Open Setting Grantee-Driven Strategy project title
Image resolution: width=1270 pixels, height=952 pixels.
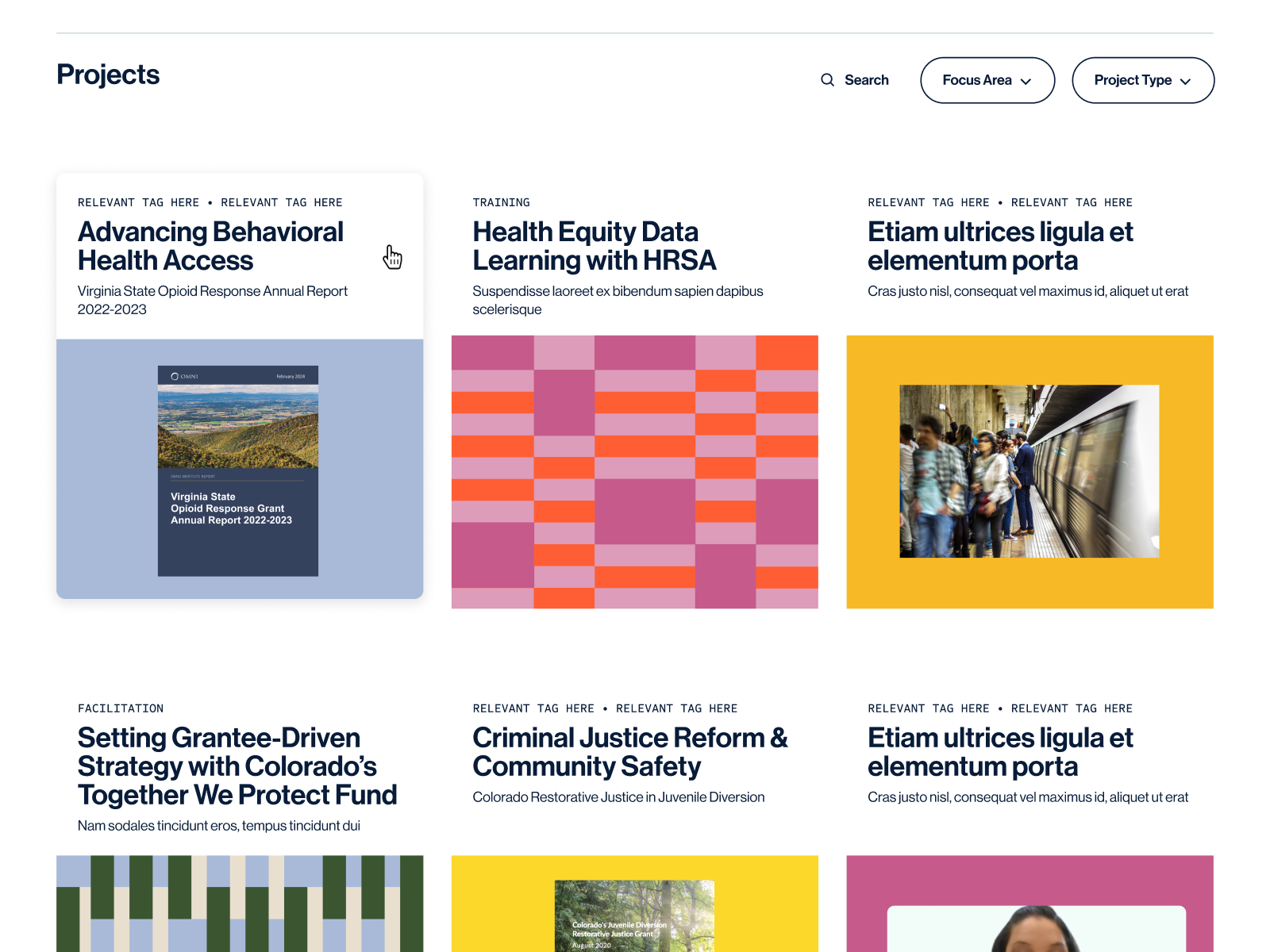(237, 766)
